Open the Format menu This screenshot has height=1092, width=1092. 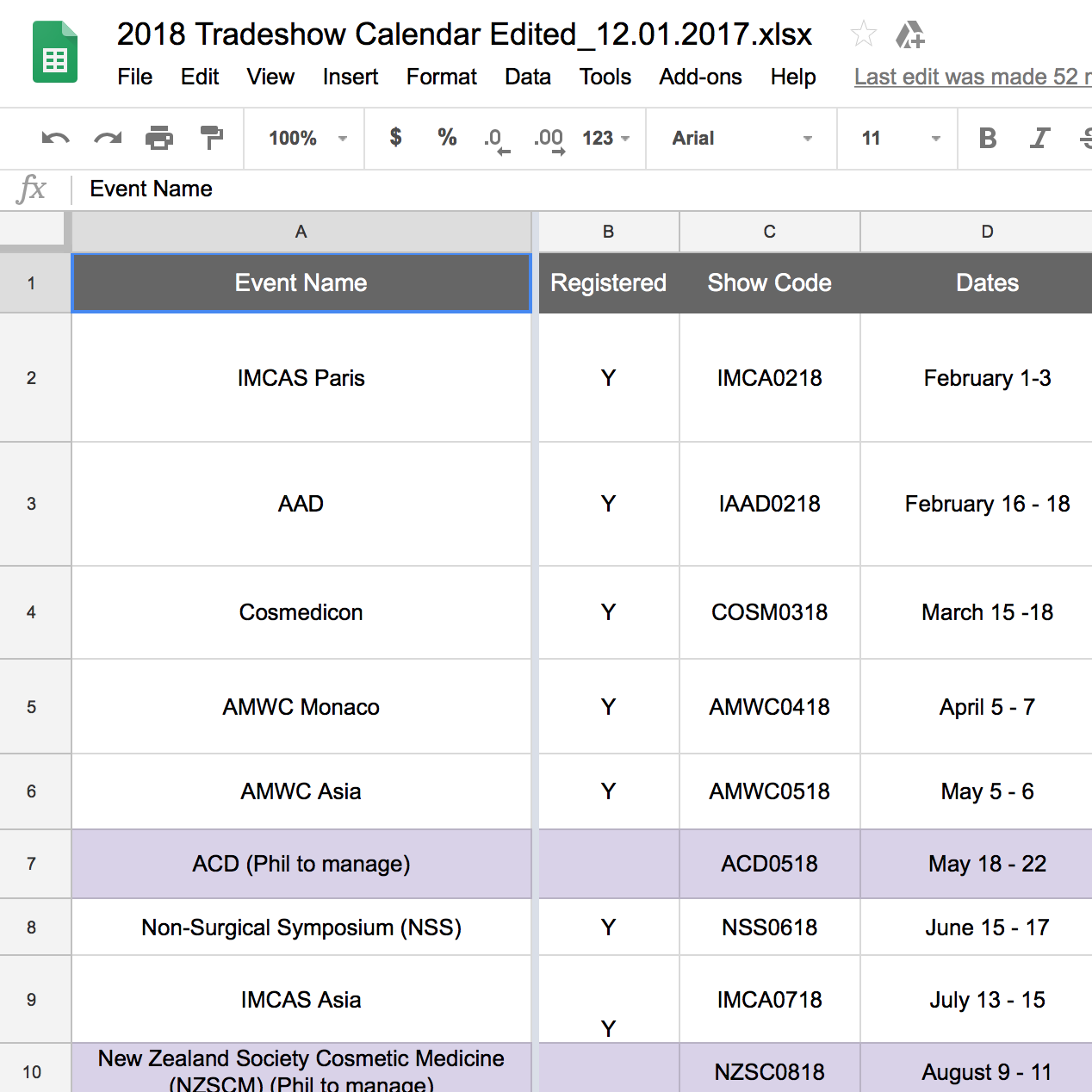(x=442, y=77)
